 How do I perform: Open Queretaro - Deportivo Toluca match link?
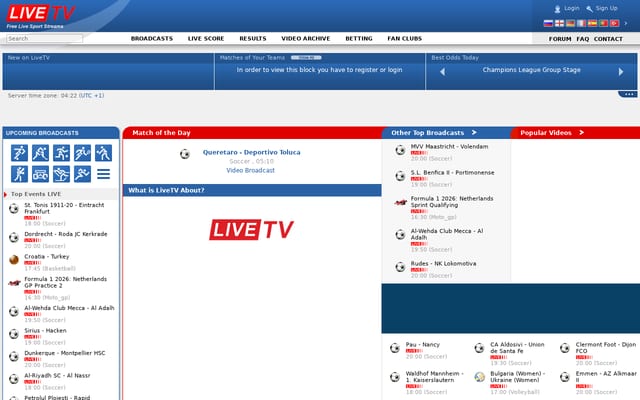coord(251,152)
